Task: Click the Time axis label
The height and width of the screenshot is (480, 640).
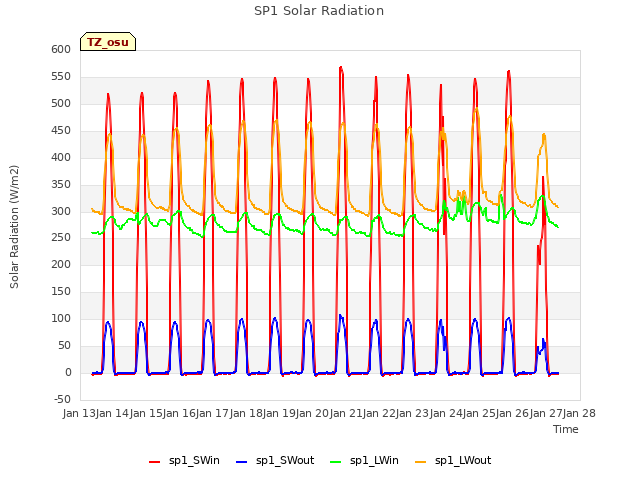Action: coord(565,429)
